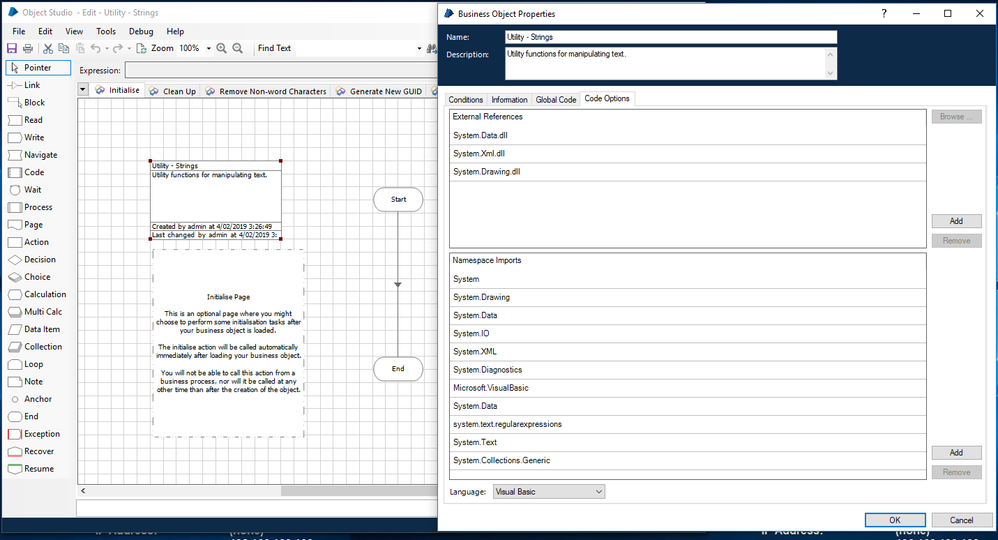Click OK to confirm Business Object Properties
The width and height of the screenshot is (998, 540).
tap(894, 520)
